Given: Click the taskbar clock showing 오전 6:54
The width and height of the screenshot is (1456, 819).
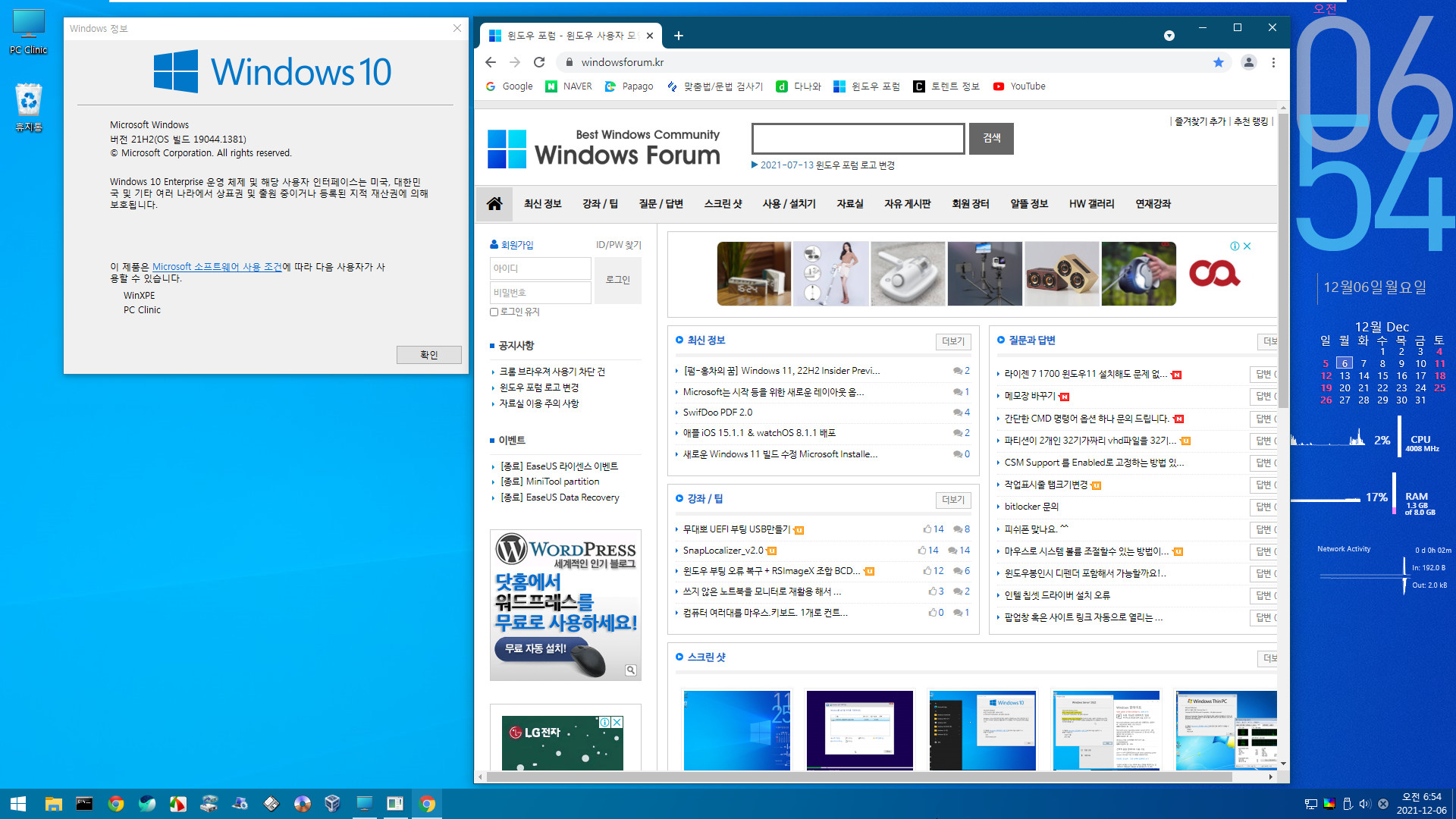Looking at the screenshot, I should [1421, 804].
